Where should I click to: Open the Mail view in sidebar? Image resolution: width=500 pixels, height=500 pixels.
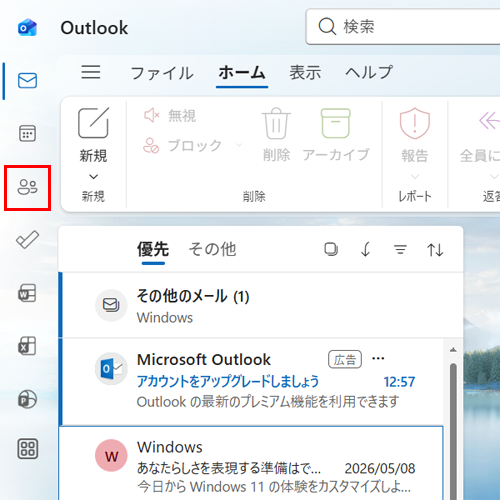pos(27,81)
